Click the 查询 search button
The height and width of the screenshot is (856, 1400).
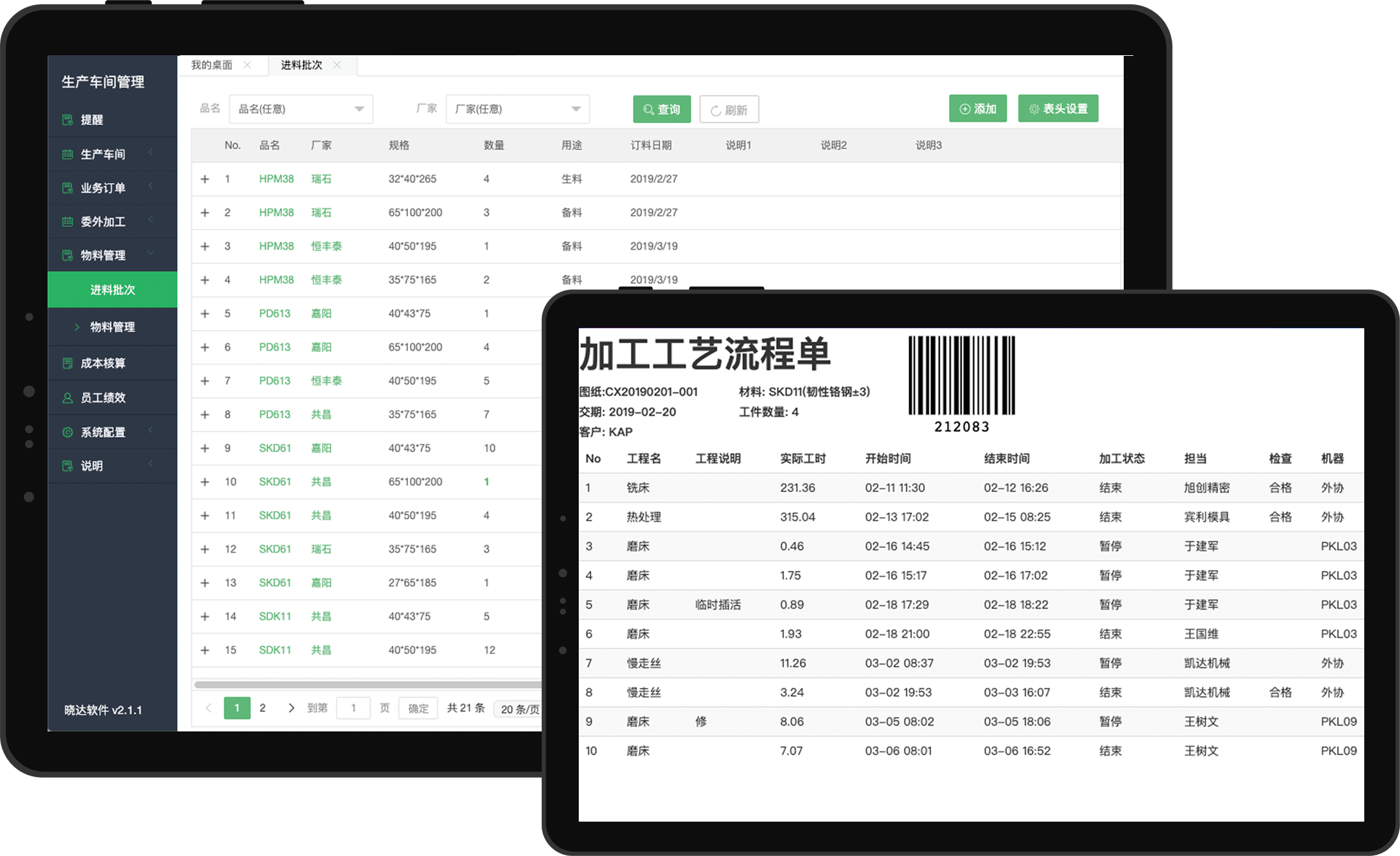click(662, 109)
